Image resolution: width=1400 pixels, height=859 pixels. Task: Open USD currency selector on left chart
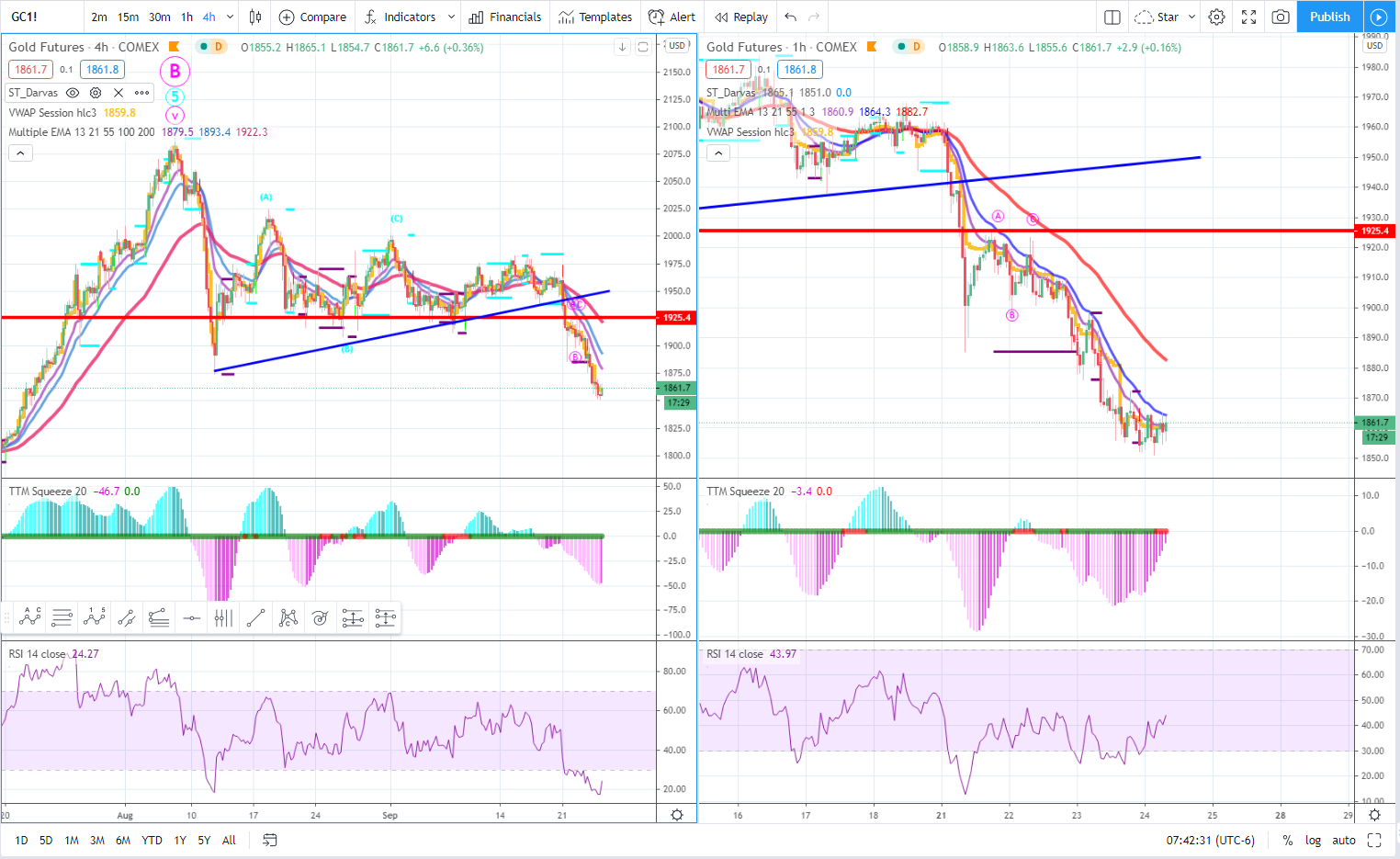coord(677,45)
